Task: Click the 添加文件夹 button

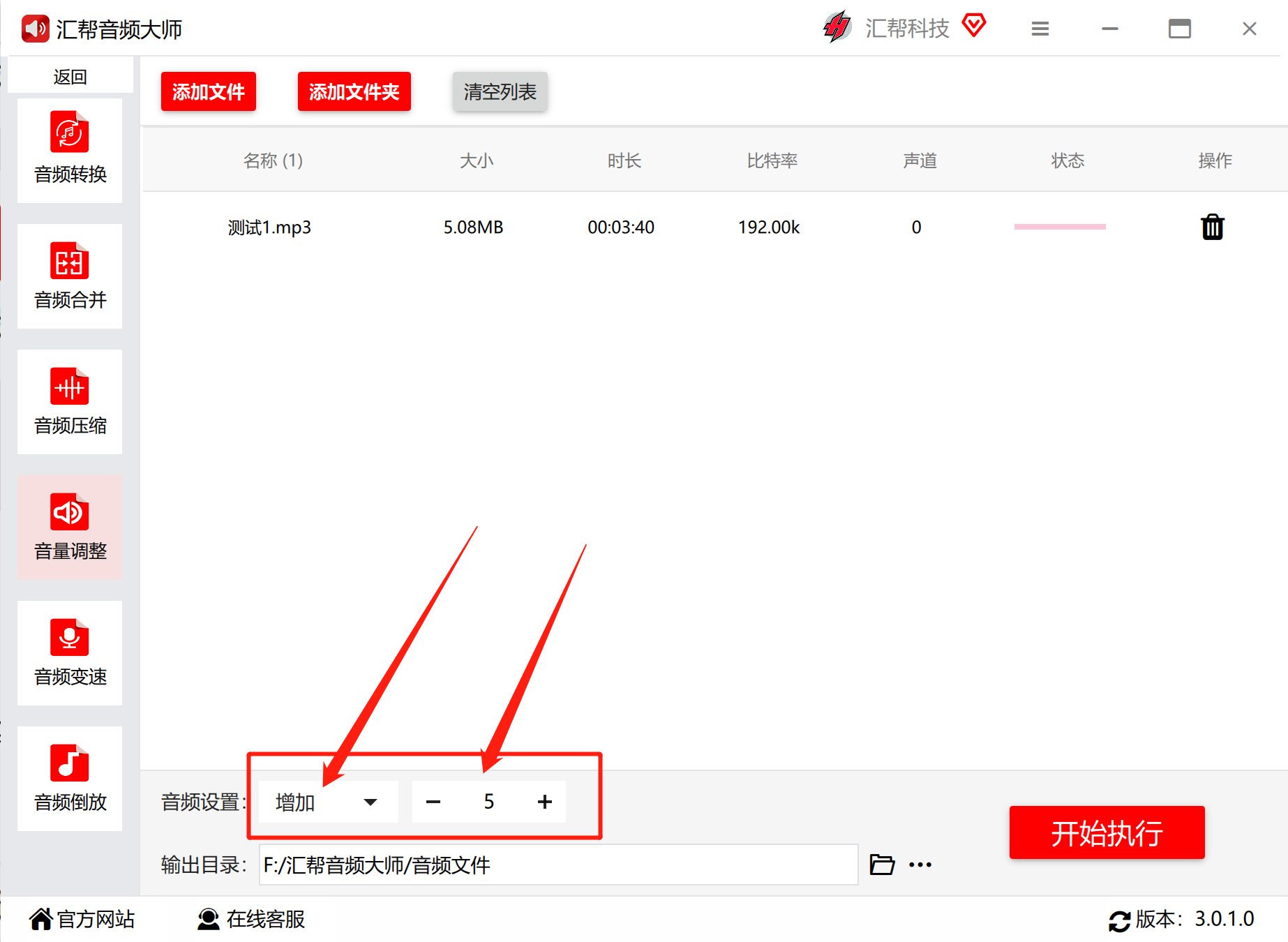Action: point(354,91)
